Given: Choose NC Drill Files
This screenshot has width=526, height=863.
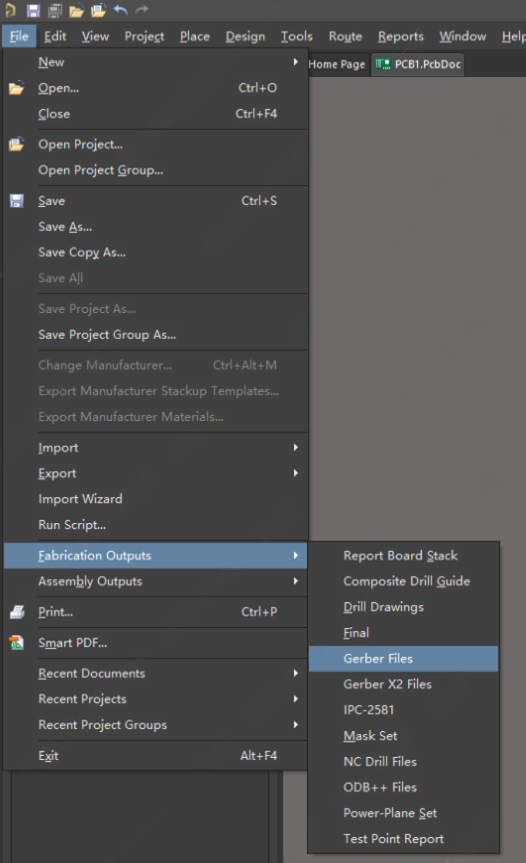Looking at the screenshot, I should pos(403,761).
